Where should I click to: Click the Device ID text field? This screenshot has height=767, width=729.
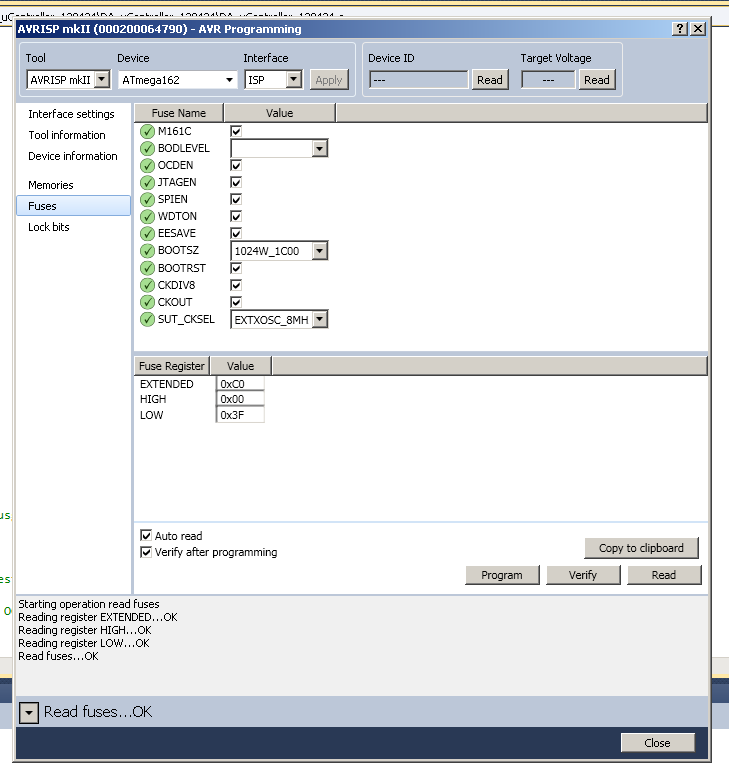tap(419, 80)
